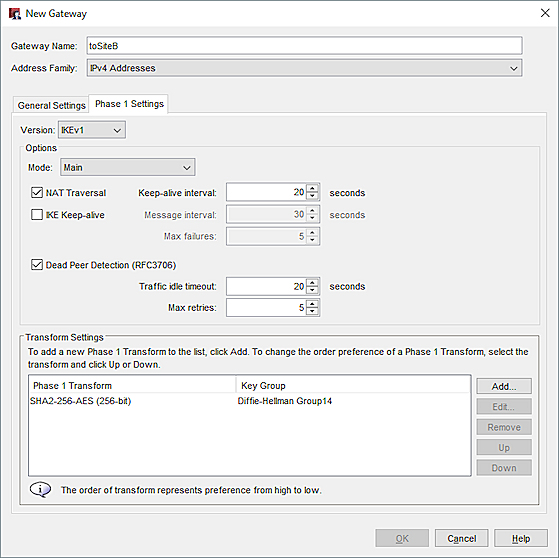Click the Up button for transform order
559x558 pixels.
[504, 447]
